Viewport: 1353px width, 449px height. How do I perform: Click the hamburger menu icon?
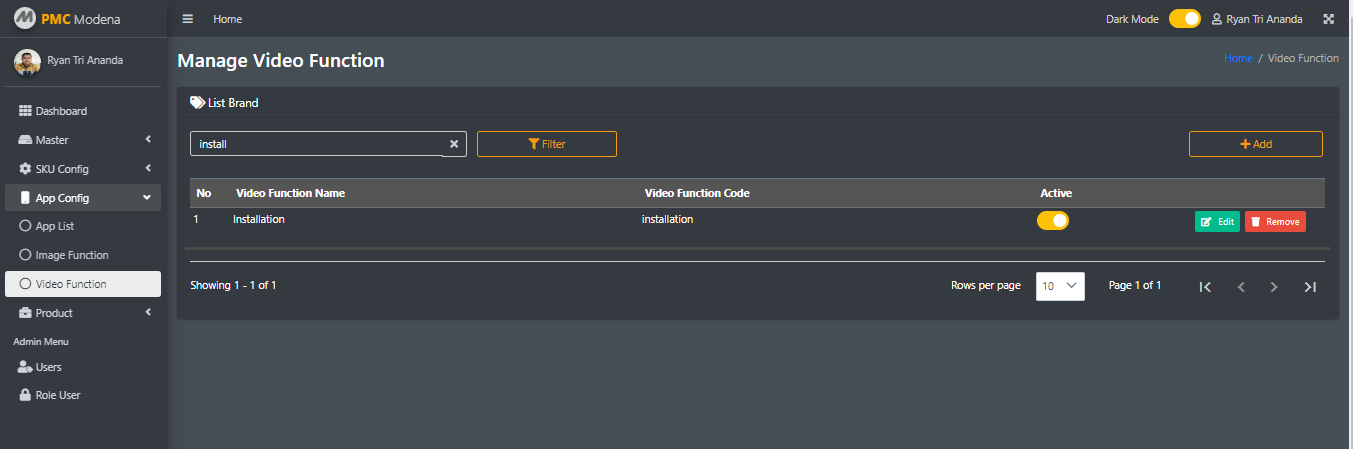tap(188, 19)
